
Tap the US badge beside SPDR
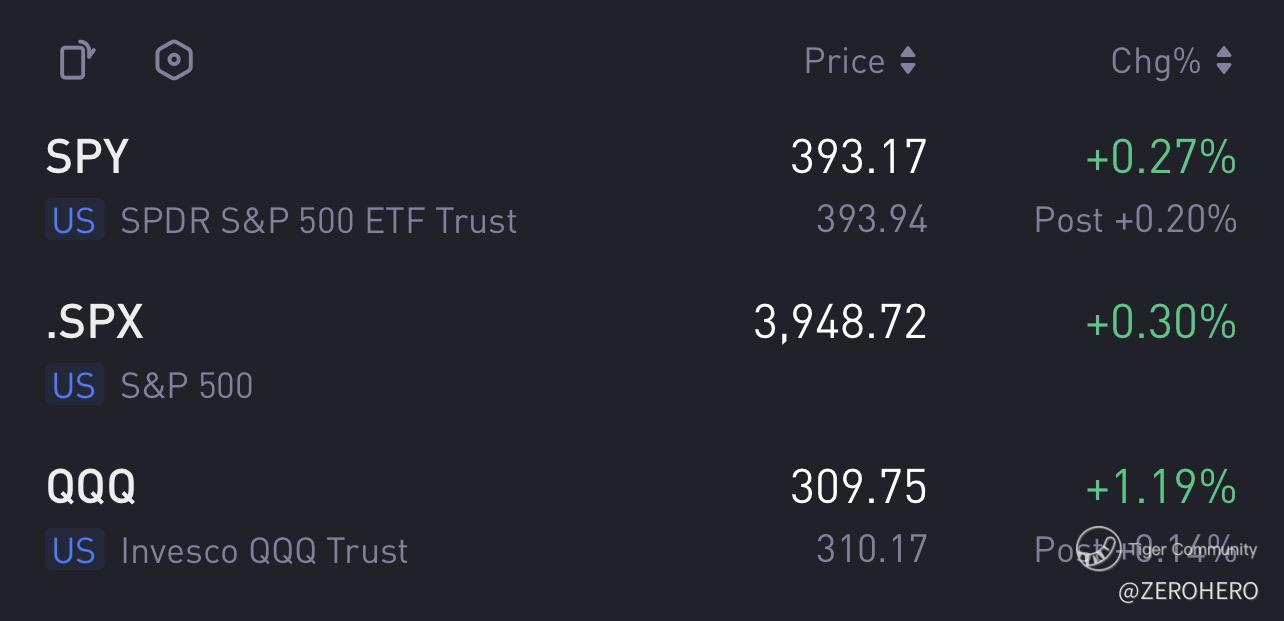coord(74,220)
